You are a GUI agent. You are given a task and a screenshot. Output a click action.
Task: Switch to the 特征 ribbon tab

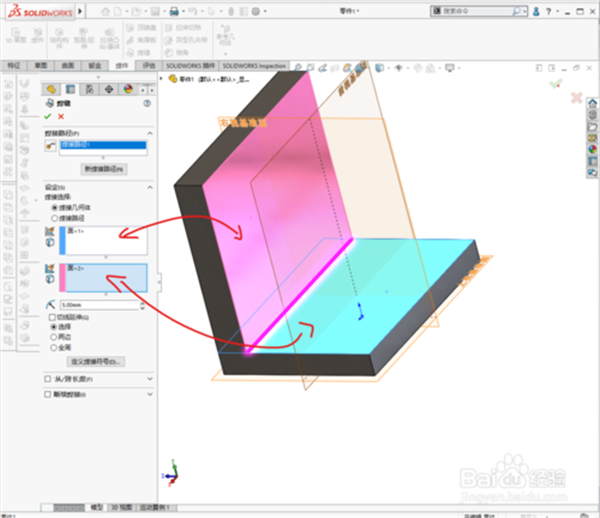click(x=14, y=66)
